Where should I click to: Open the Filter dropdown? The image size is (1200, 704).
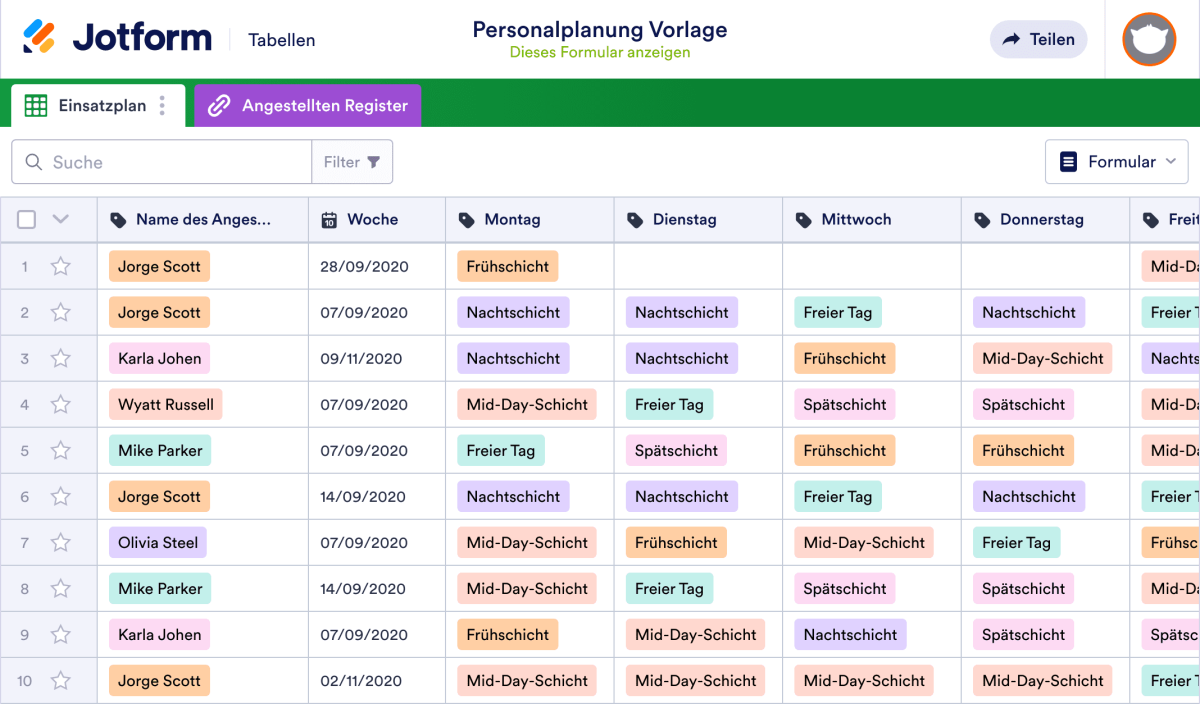(x=352, y=161)
